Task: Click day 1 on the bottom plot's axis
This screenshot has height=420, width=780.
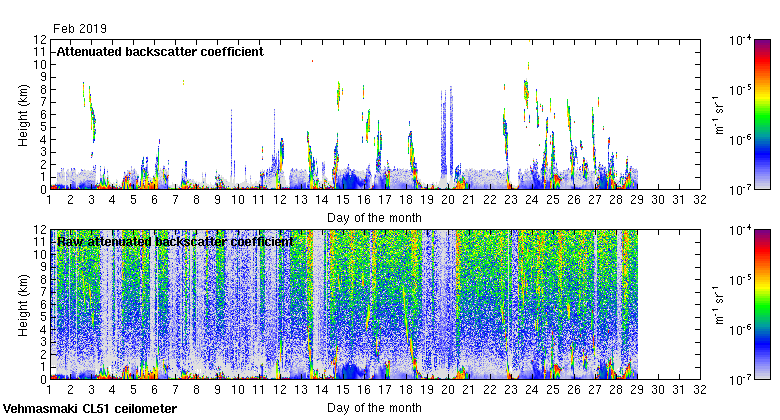Action: click(x=49, y=390)
